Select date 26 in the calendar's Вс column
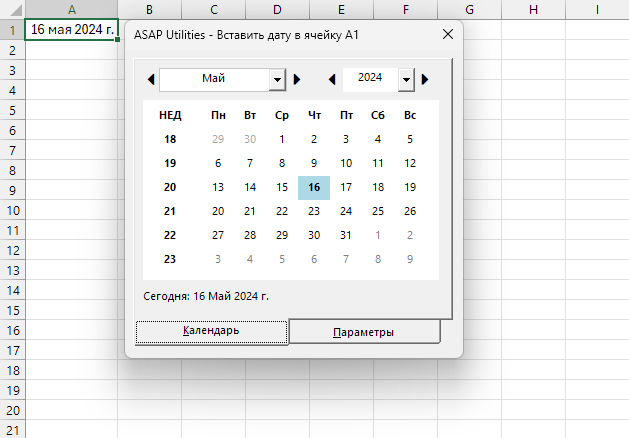This screenshot has width=629, height=438. 410,211
